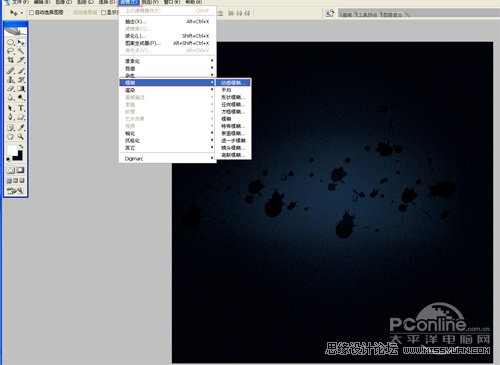Select the Path Selection arrow tool
The height and width of the screenshot is (365, 500).
click(11, 108)
